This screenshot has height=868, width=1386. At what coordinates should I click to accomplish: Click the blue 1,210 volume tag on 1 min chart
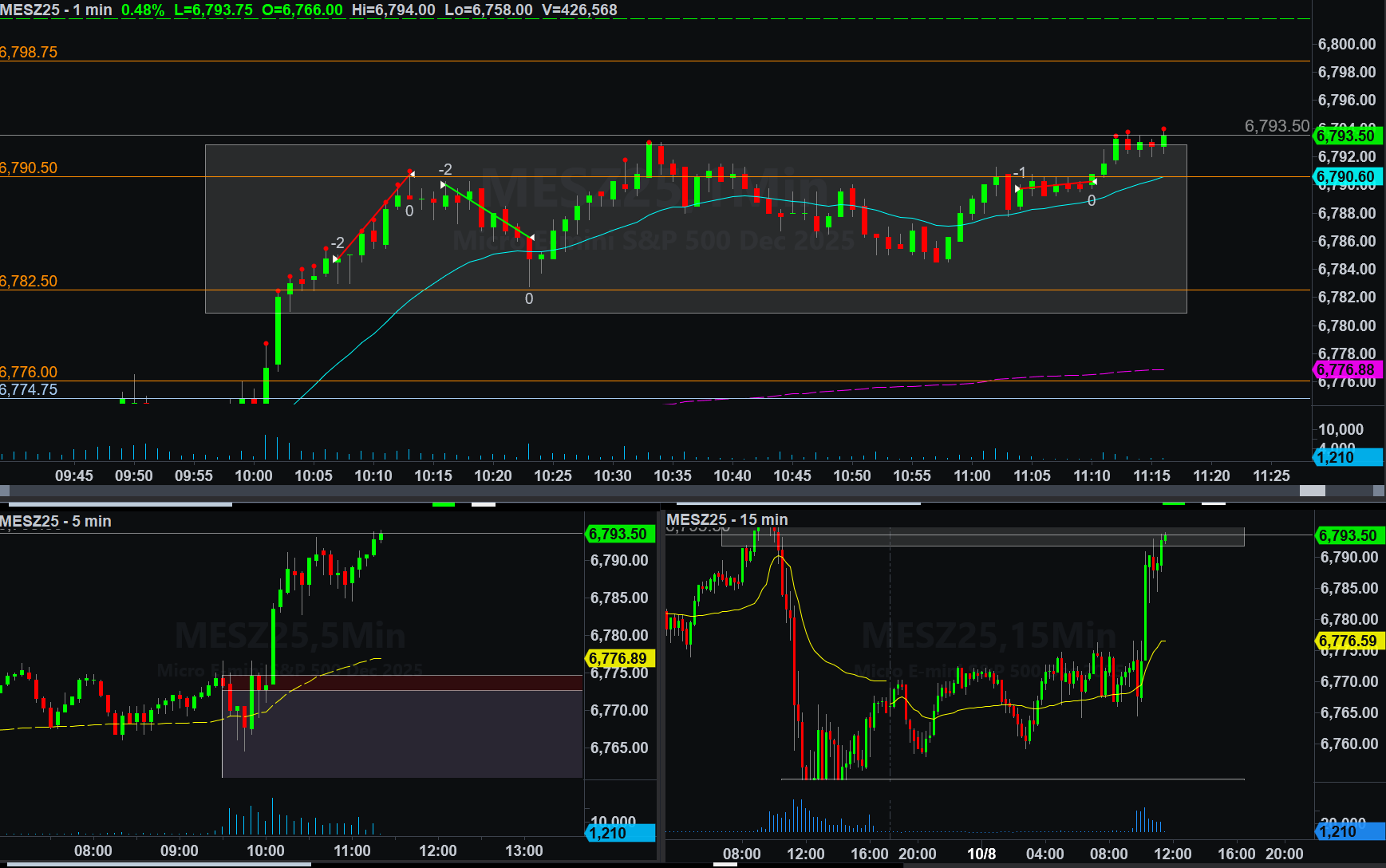1346,457
